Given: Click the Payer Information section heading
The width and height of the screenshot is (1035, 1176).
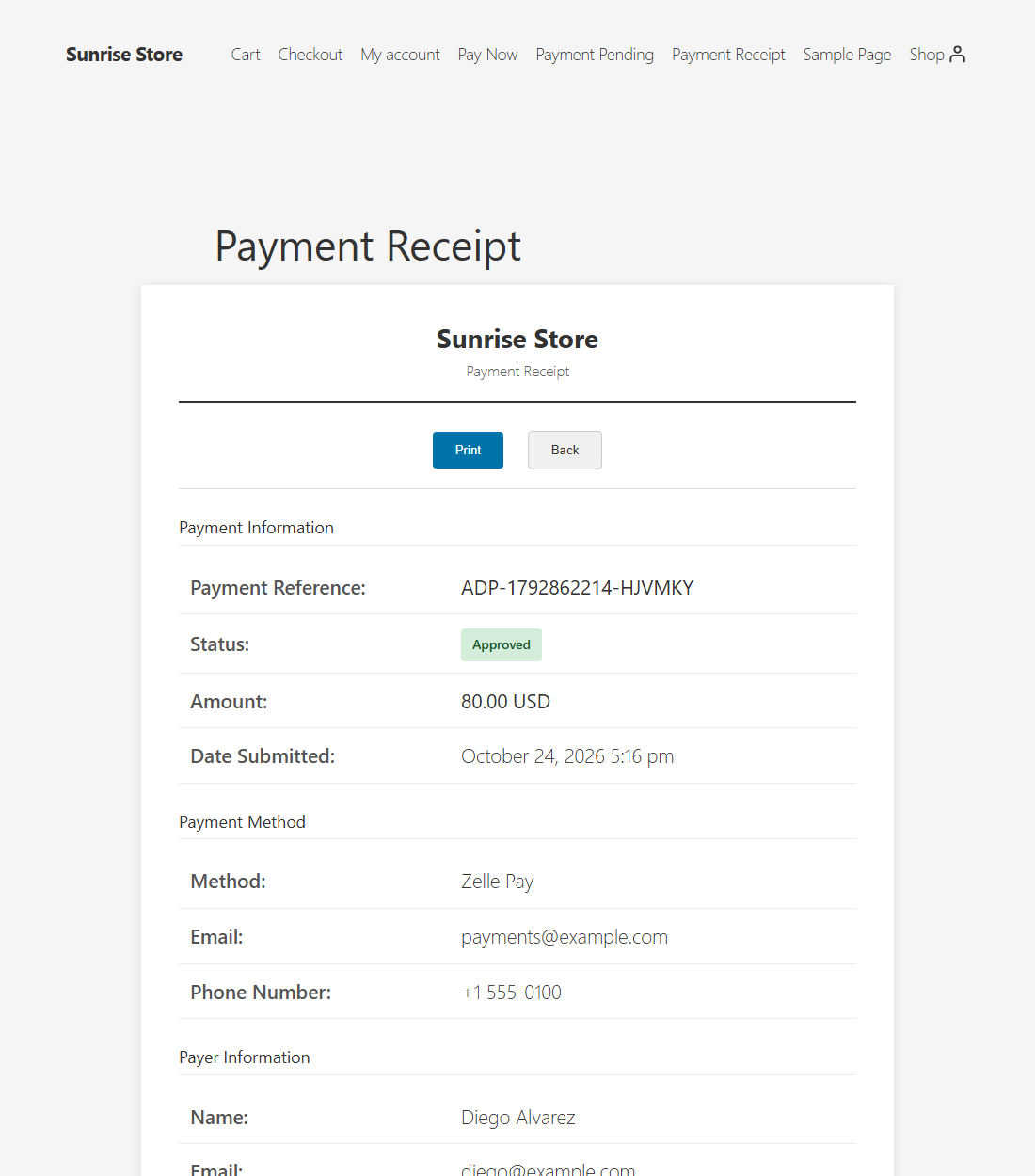Looking at the screenshot, I should [x=244, y=1057].
